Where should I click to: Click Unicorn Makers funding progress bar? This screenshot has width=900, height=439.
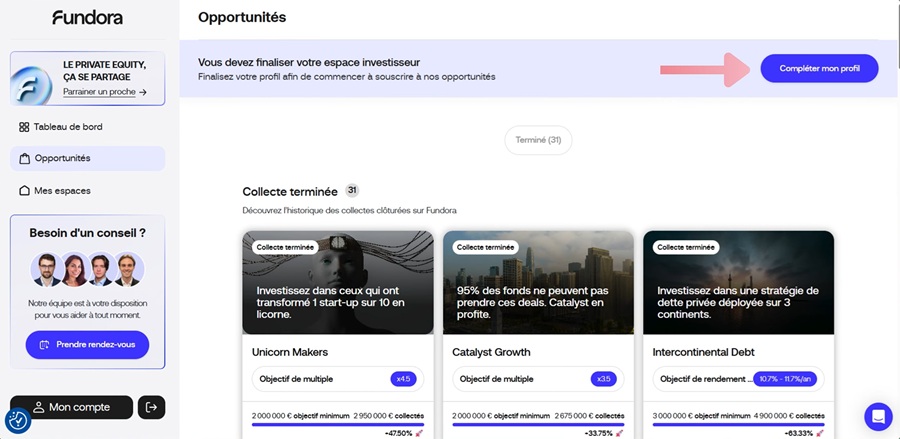click(x=338, y=425)
